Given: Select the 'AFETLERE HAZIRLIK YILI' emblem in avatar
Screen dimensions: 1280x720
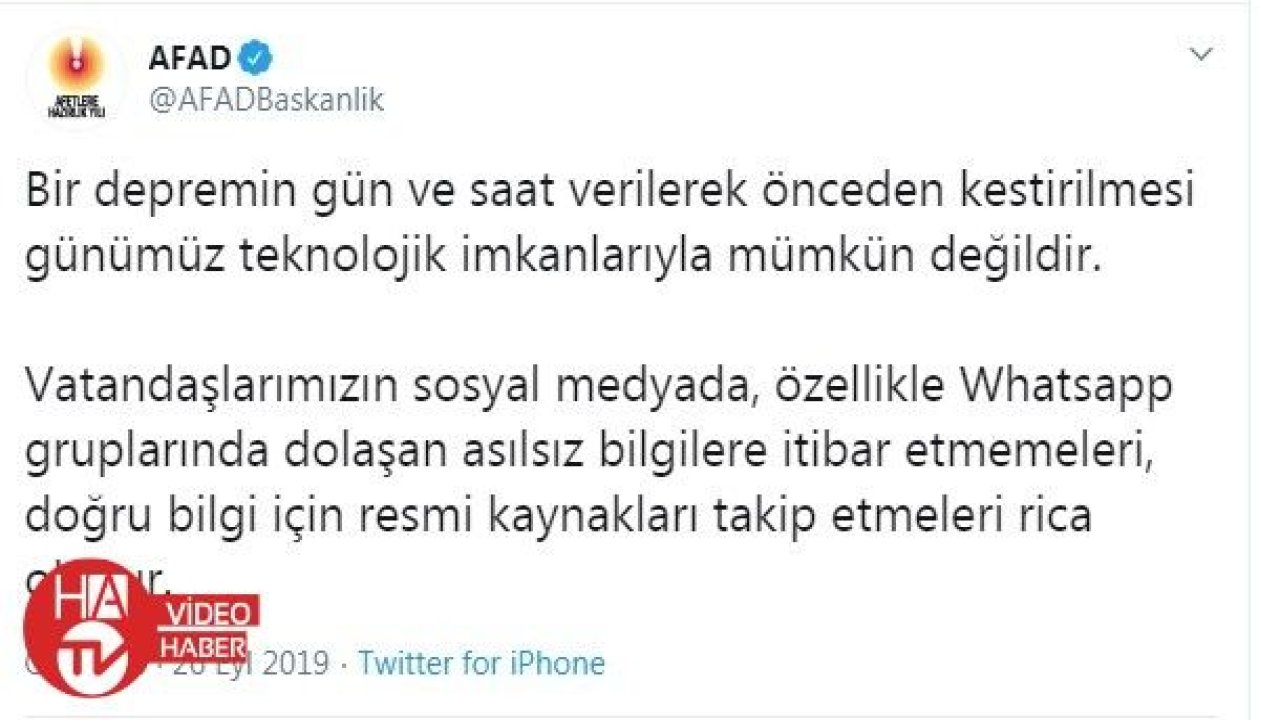Looking at the screenshot, I should pyautogui.click(x=78, y=108).
